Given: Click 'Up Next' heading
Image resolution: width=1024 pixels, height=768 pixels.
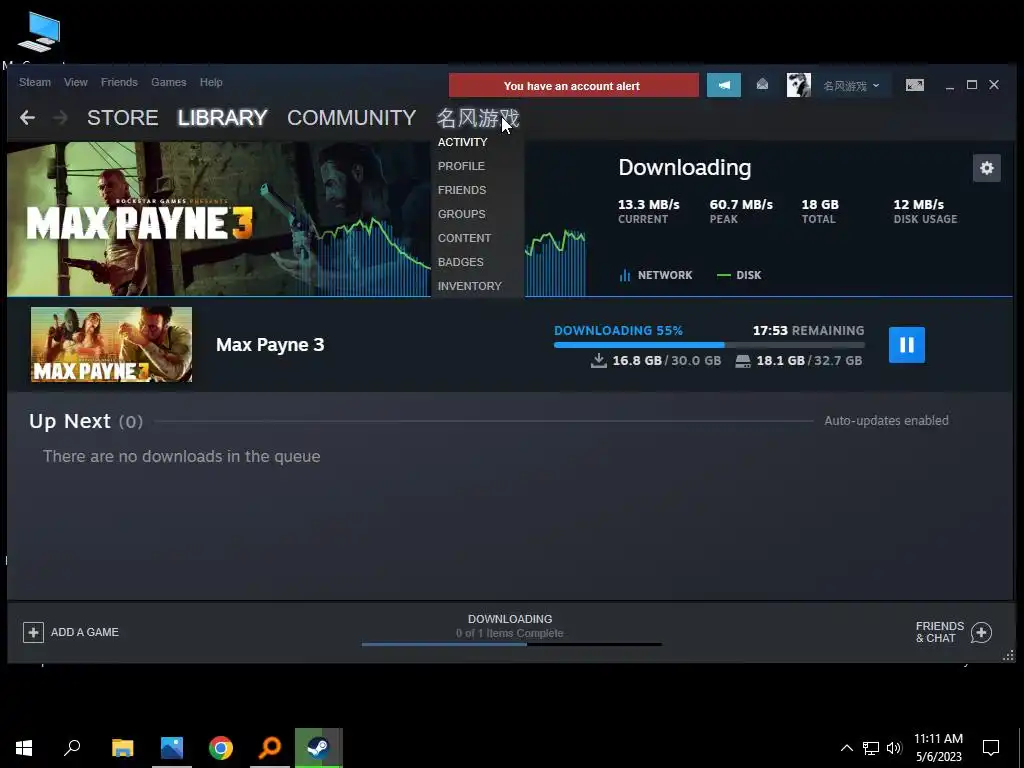Looking at the screenshot, I should point(70,421).
